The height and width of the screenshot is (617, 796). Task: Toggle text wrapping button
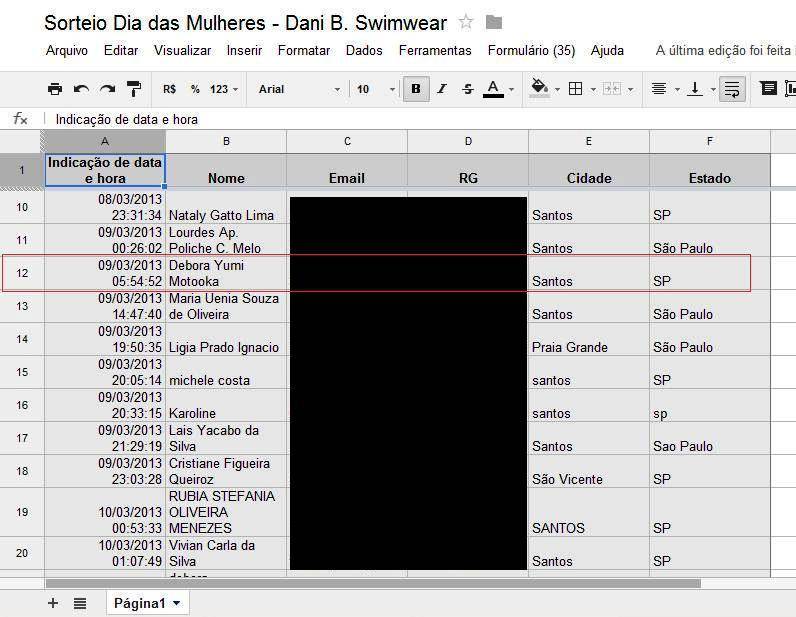click(732, 89)
